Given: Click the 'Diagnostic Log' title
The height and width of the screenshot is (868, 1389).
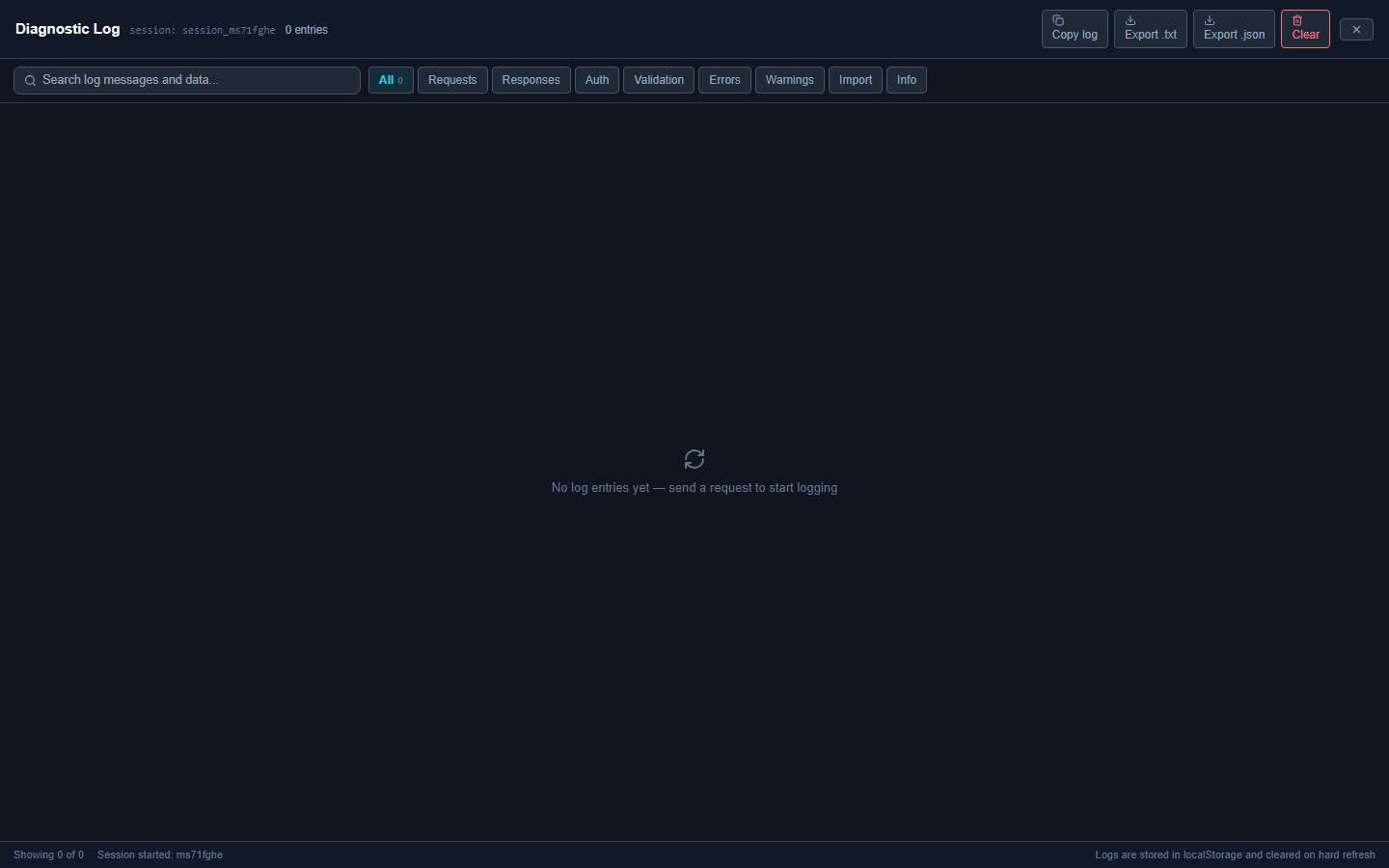Looking at the screenshot, I should (x=68, y=29).
